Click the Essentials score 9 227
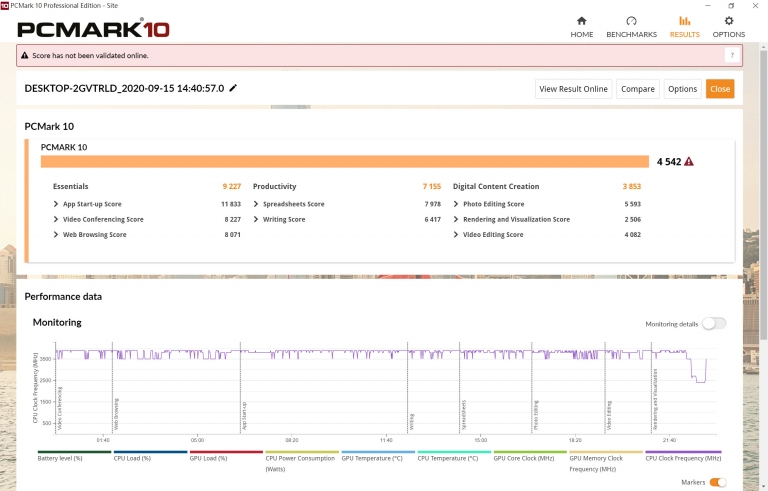 point(232,186)
